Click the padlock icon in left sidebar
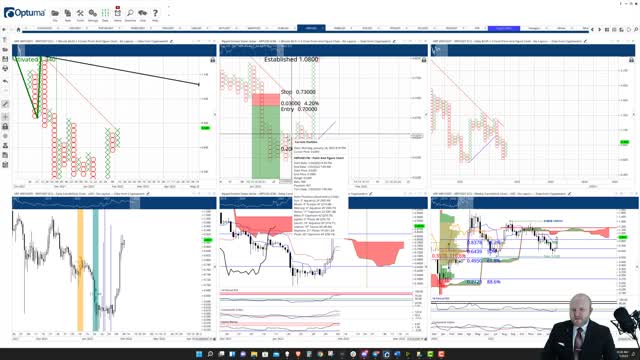Viewport: 640px width, 360px height. pyautogui.click(x=5, y=127)
